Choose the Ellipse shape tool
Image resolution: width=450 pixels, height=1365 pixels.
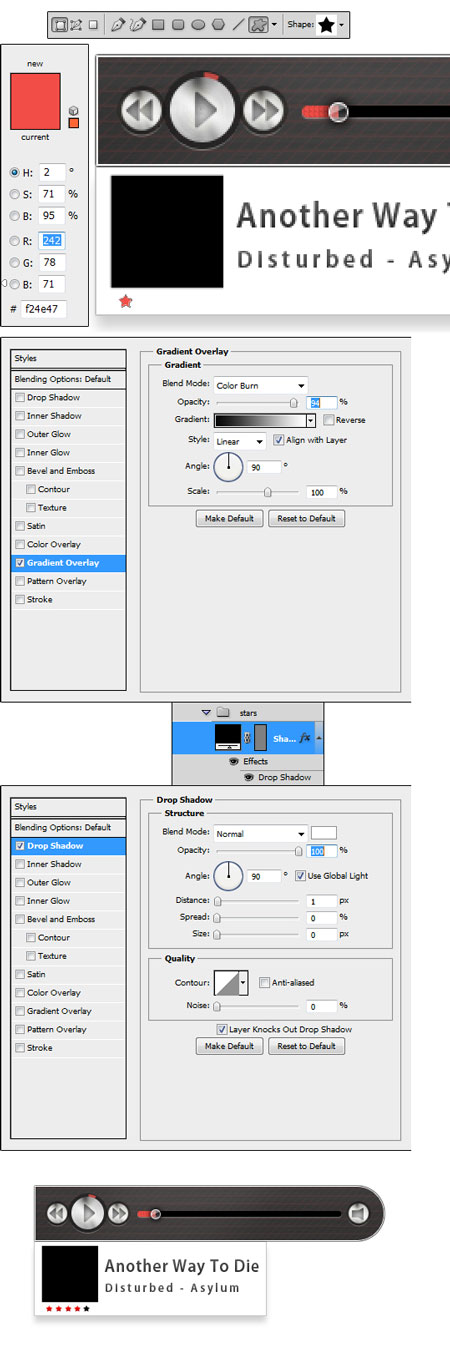coord(198,23)
